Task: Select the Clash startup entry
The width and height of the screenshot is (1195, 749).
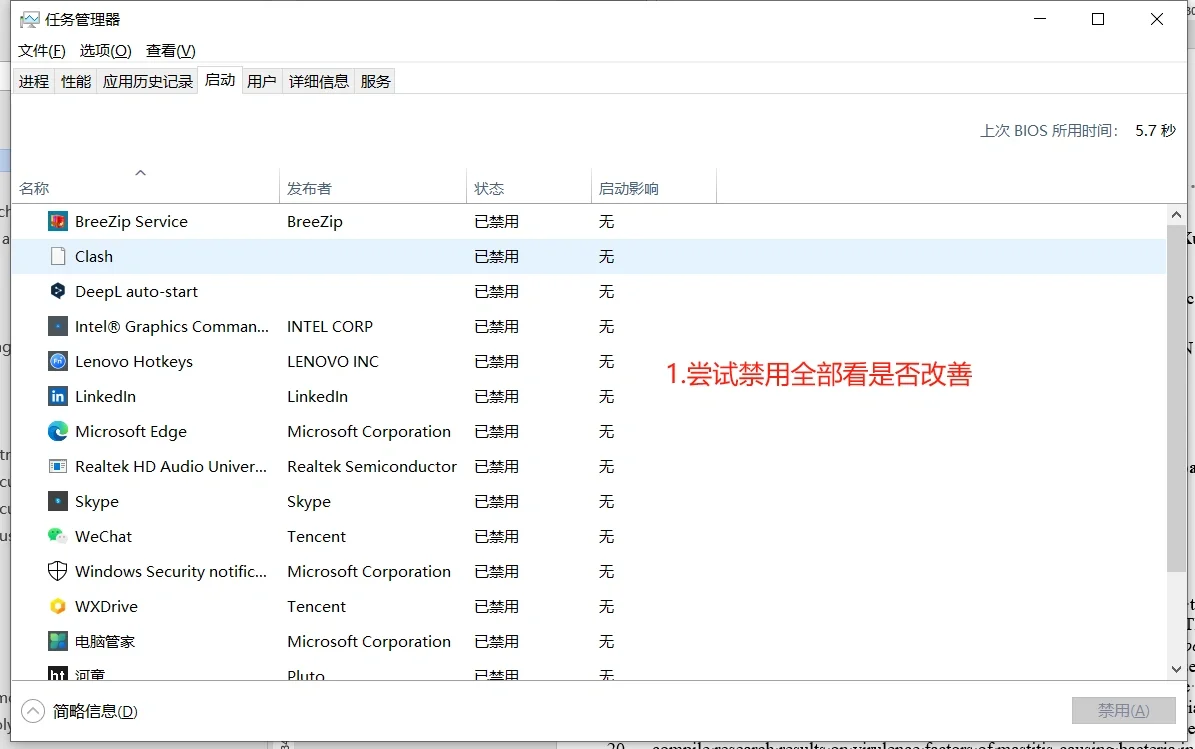Action: [x=94, y=257]
